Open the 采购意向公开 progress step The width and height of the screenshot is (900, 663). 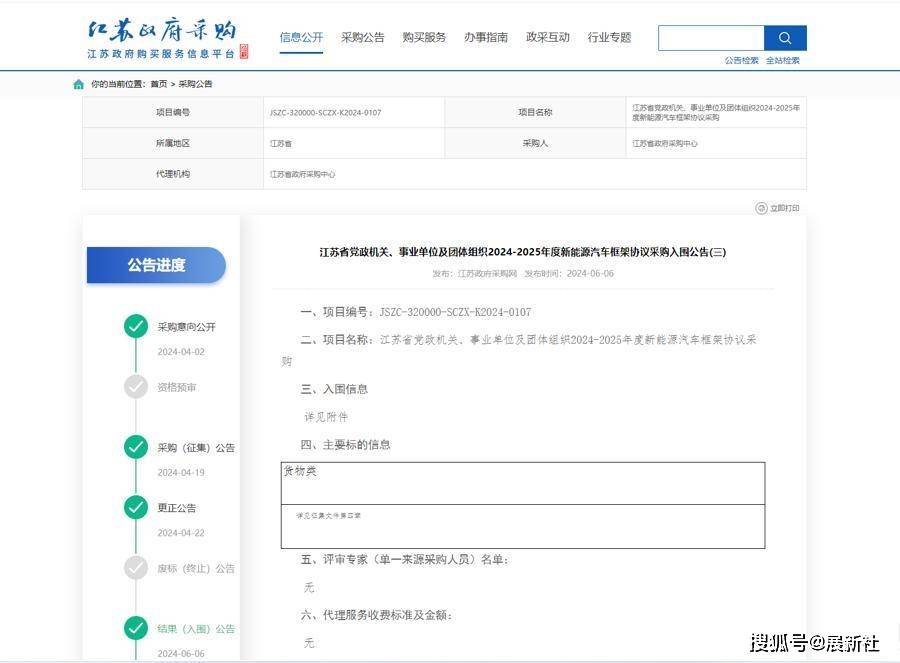click(x=187, y=327)
